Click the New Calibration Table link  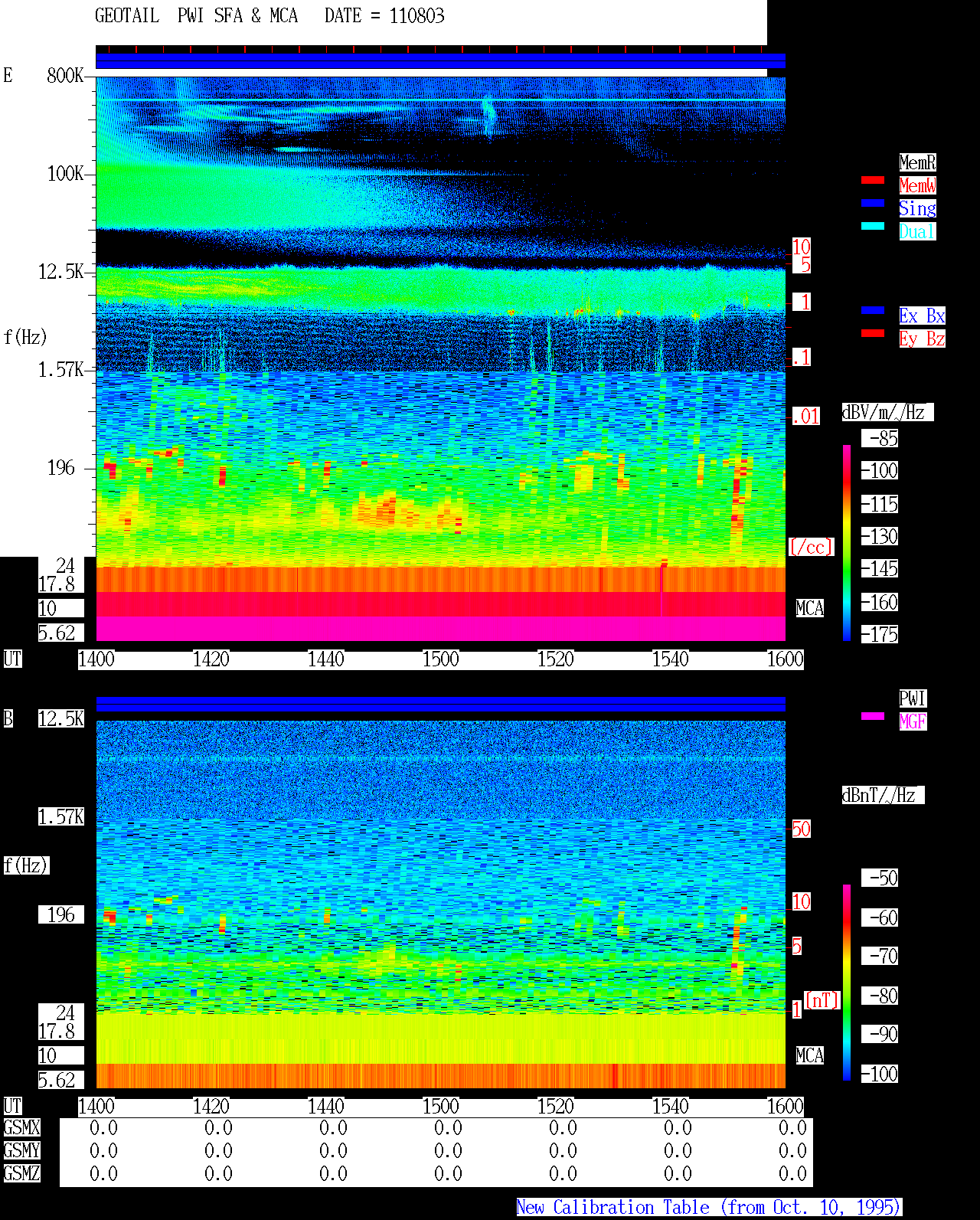(x=709, y=1207)
